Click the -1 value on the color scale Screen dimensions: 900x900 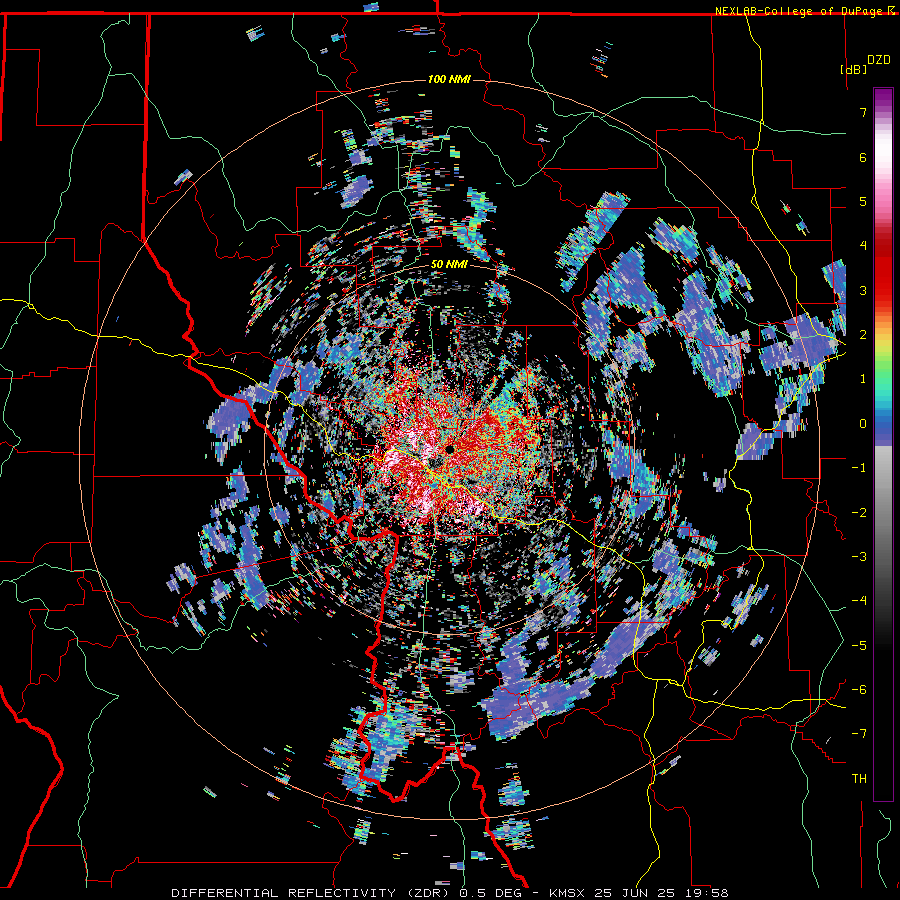859,468
